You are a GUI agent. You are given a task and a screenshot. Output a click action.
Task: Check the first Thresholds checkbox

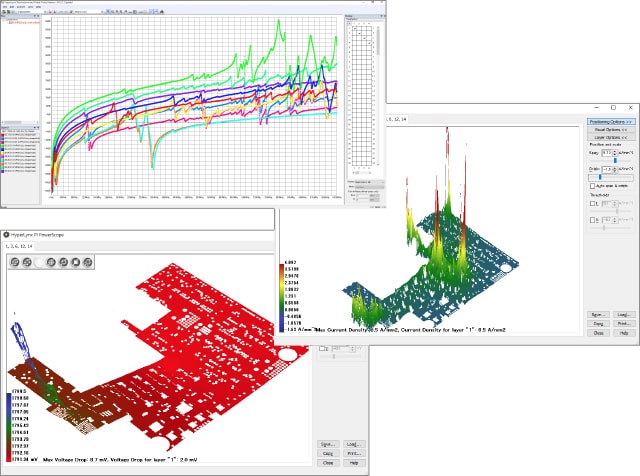pos(590,203)
